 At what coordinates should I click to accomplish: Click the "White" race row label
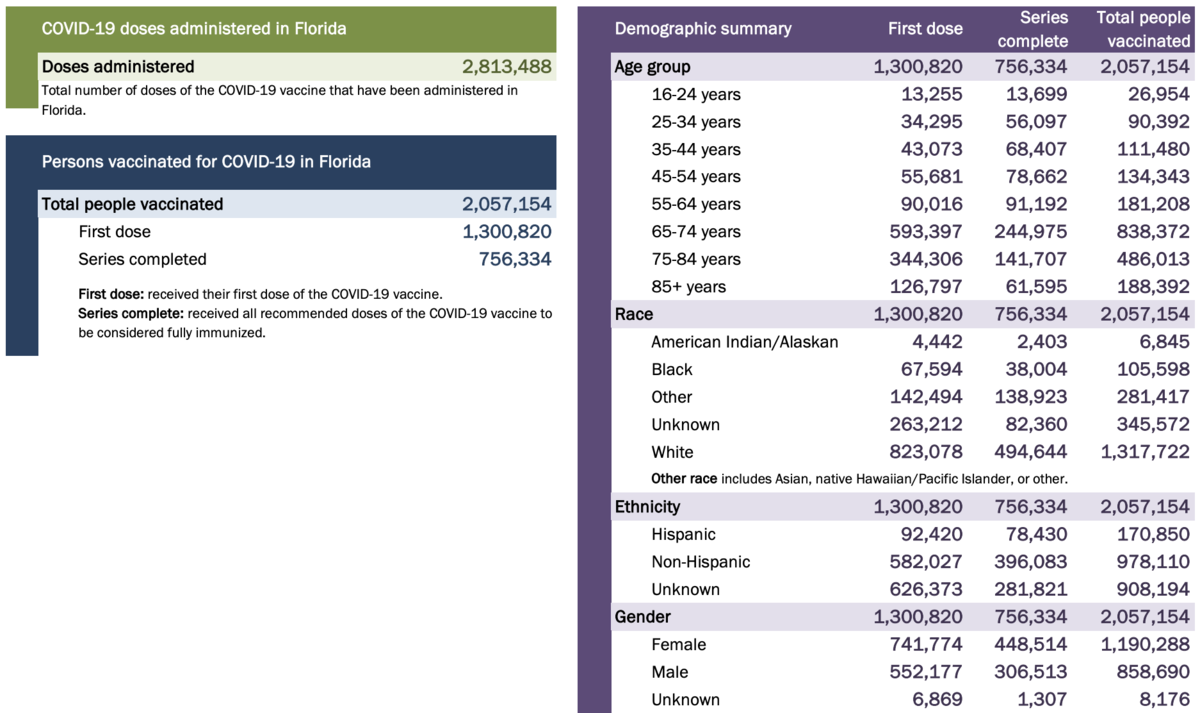672,452
